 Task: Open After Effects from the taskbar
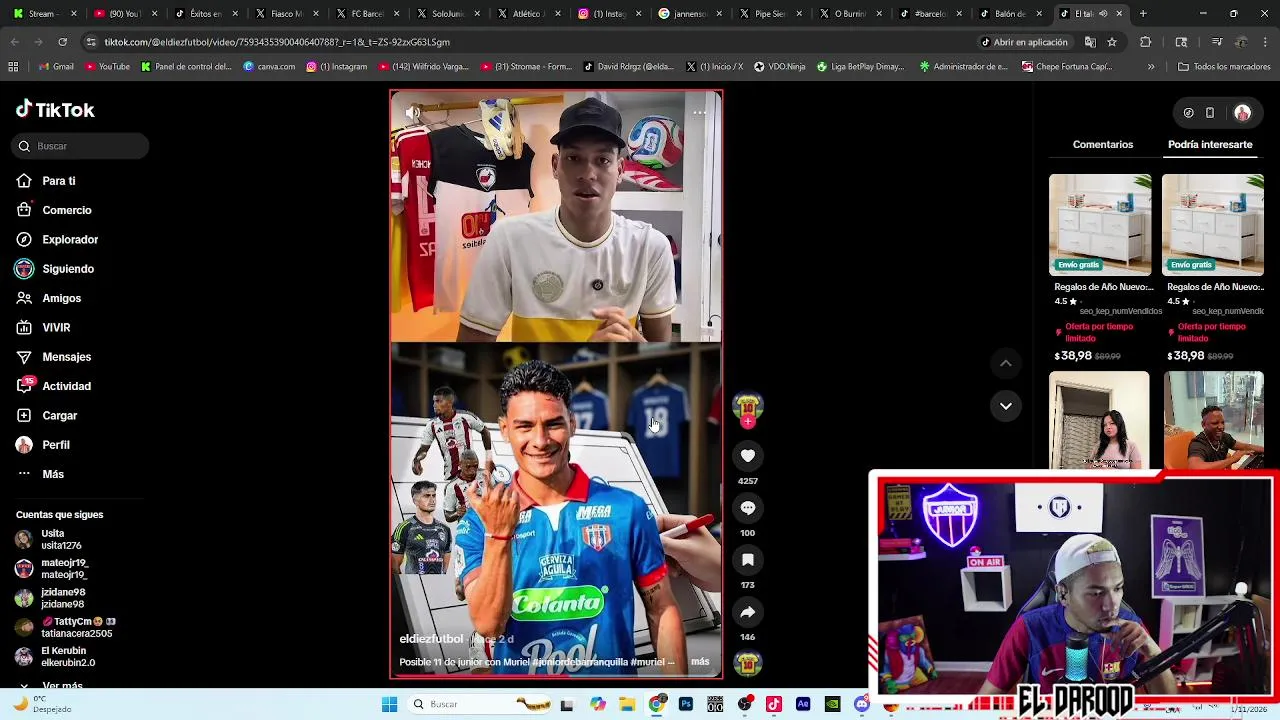pyautogui.click(x=803, y=704)
